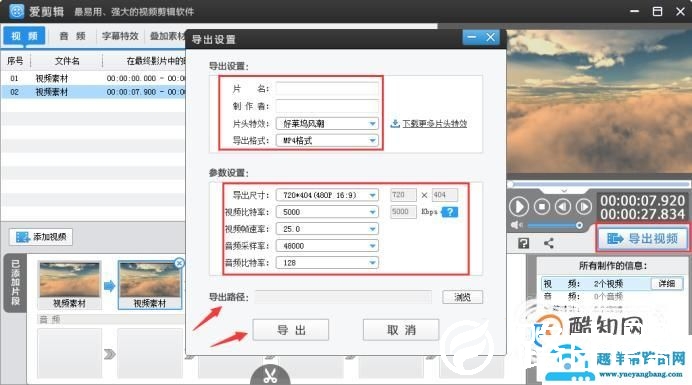Click the 文件名 column header
This screenshot has height=385, width=692.
tap(67, 61)
